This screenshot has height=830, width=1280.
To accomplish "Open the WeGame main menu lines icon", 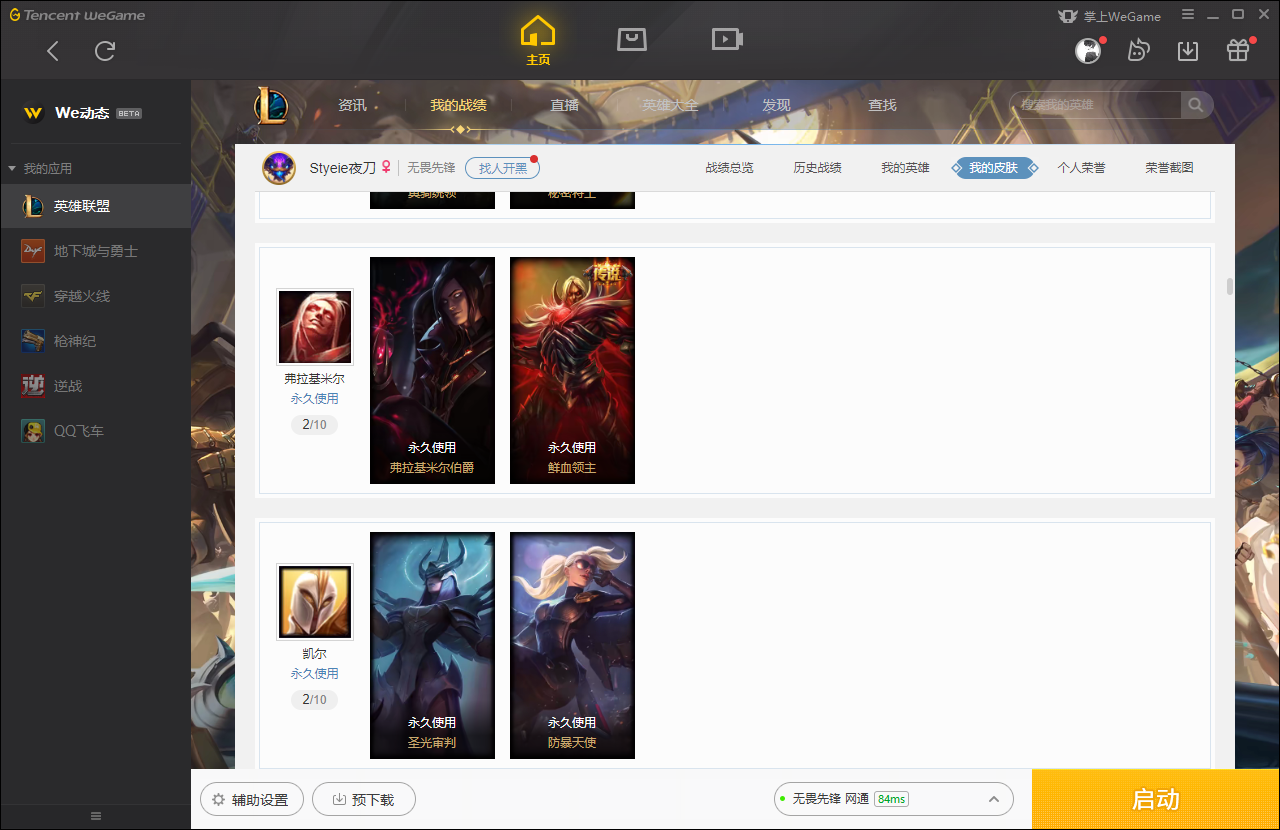I will tap(1188, 15).
